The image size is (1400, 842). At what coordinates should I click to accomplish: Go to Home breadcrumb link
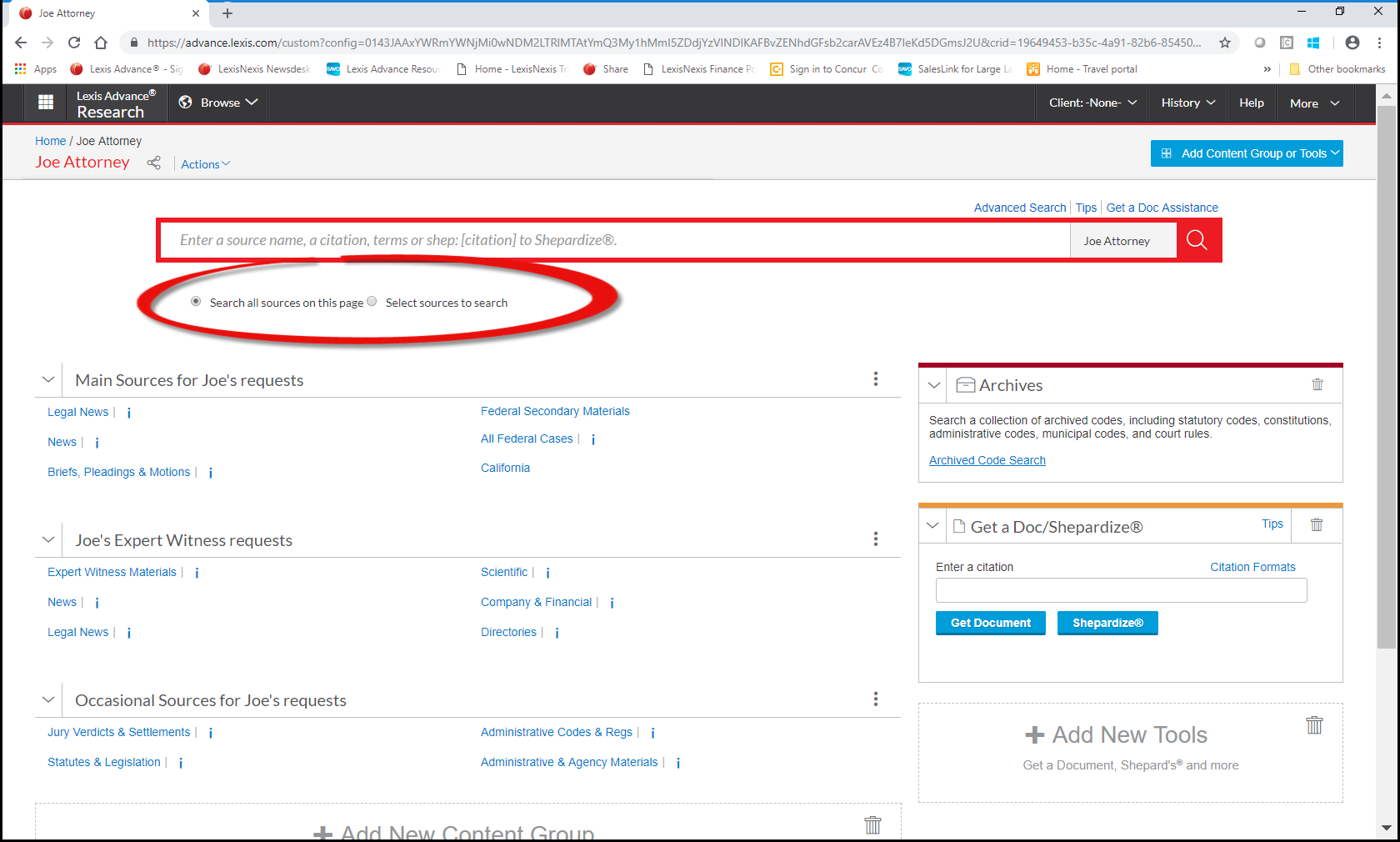pos(50,141)
